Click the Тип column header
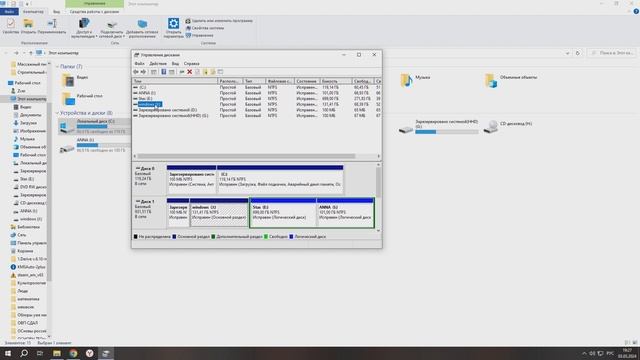Image resolution: width=640 pixels, height=360 pixels. (254, 81)
